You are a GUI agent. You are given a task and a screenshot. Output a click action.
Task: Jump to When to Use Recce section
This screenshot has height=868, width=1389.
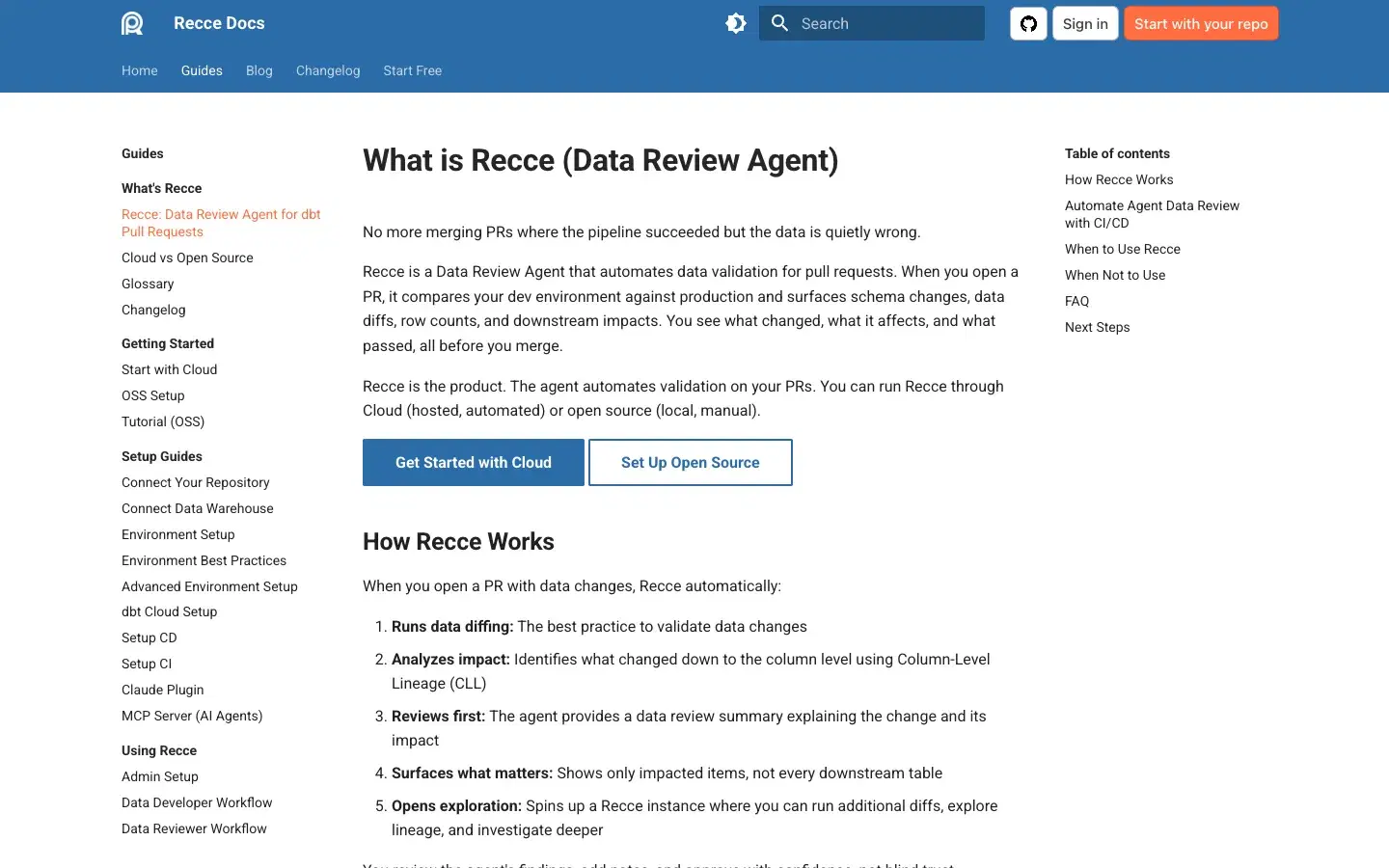(x=1123, y=249)
